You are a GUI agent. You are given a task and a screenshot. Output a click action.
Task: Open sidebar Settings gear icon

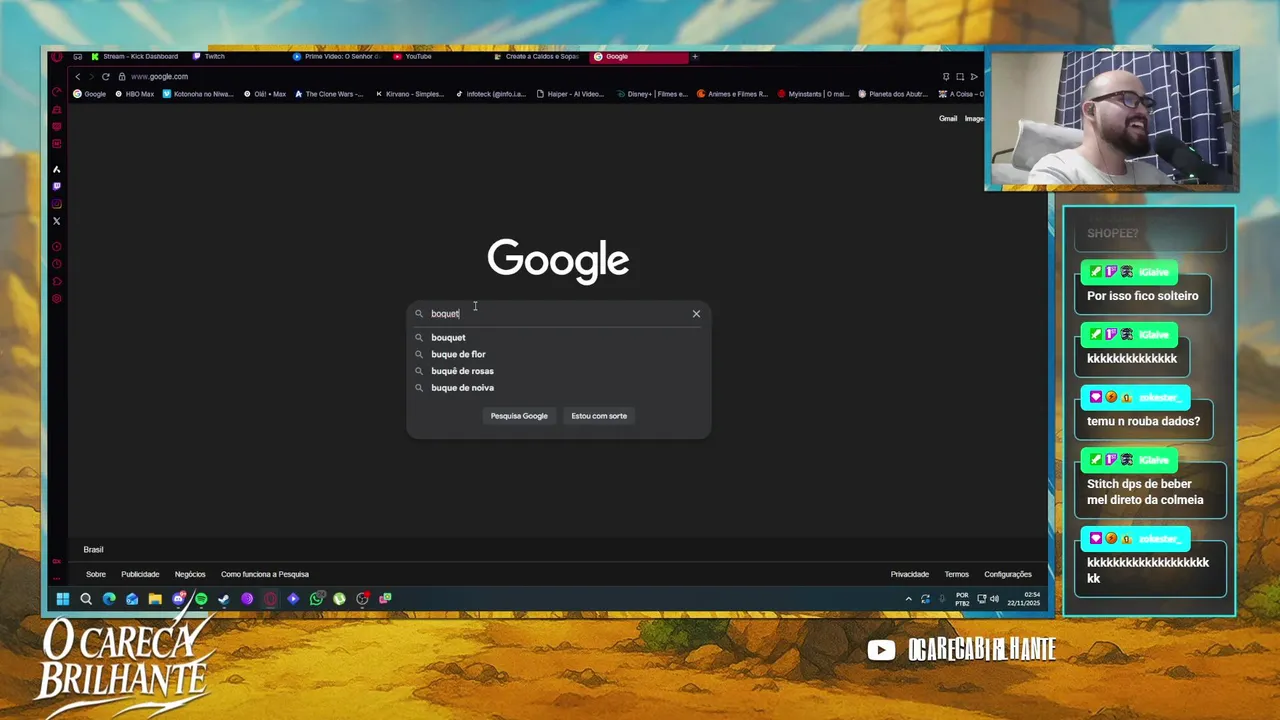coord(57,298)
